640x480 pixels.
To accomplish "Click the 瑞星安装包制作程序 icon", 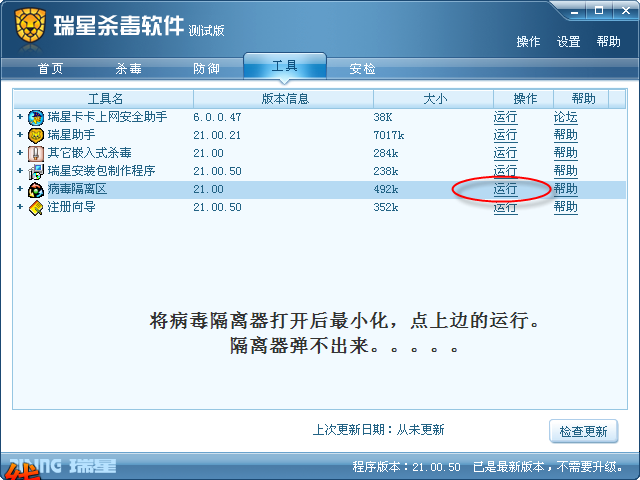I will [36, 171].
